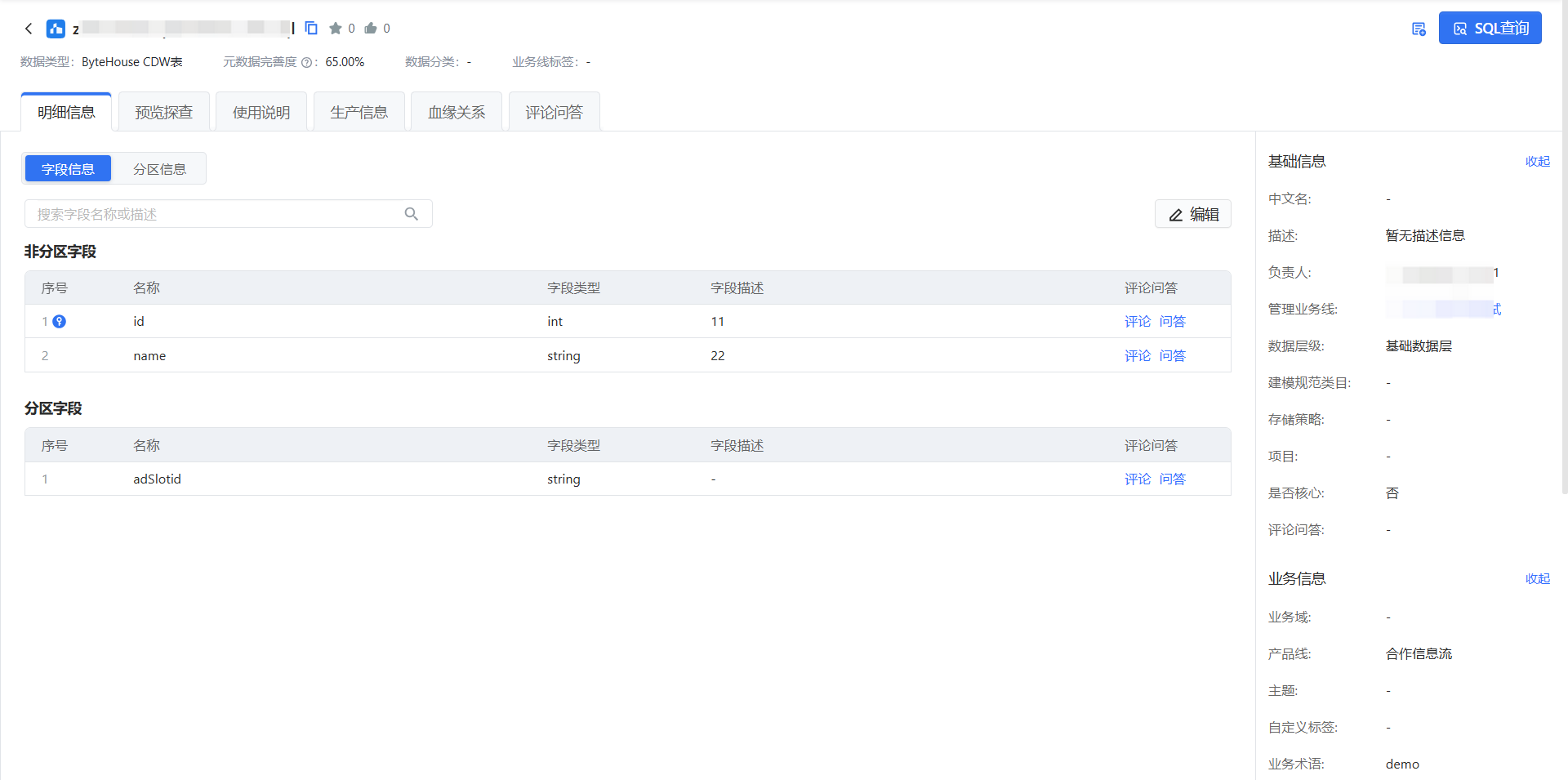1568x780 pixels.
Task: Click field description value 22
Action: click(x=718, y=356)
